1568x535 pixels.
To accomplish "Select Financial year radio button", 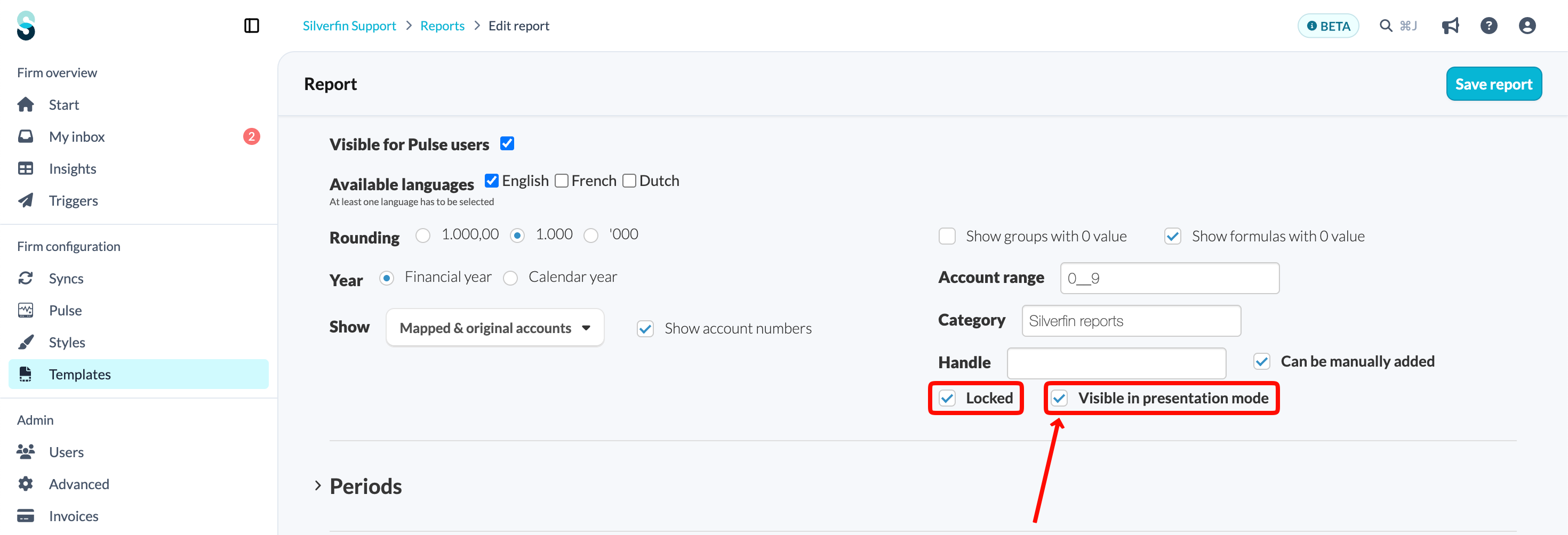I will click(387, 278).
